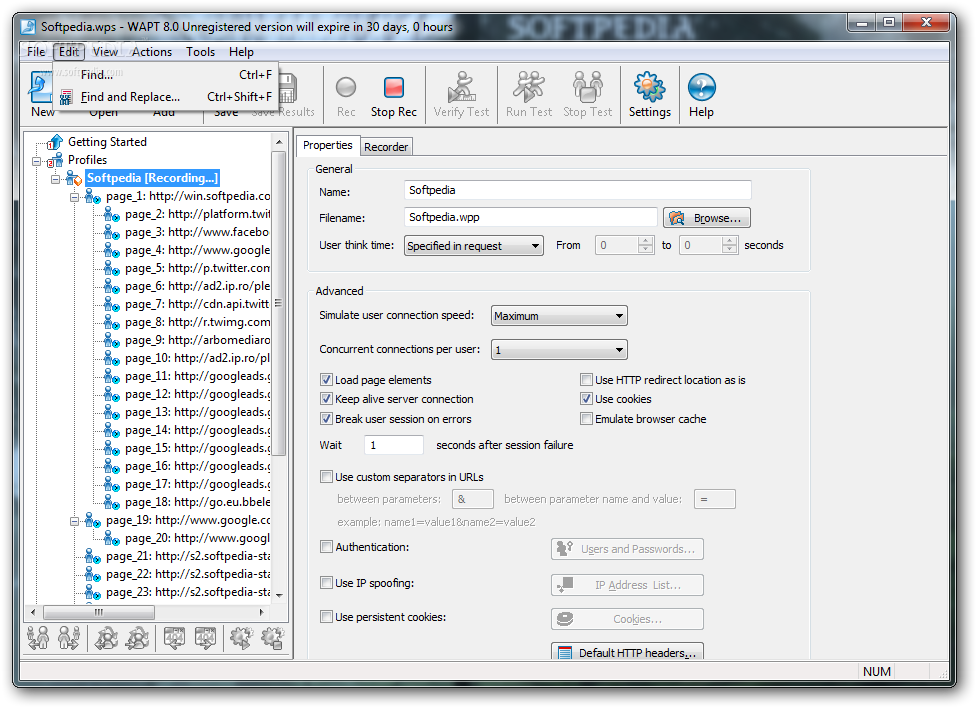This screenshot has height=708, width=977.
Task: Enable Use HTTP redirect location as is
Action: point(586,380)
